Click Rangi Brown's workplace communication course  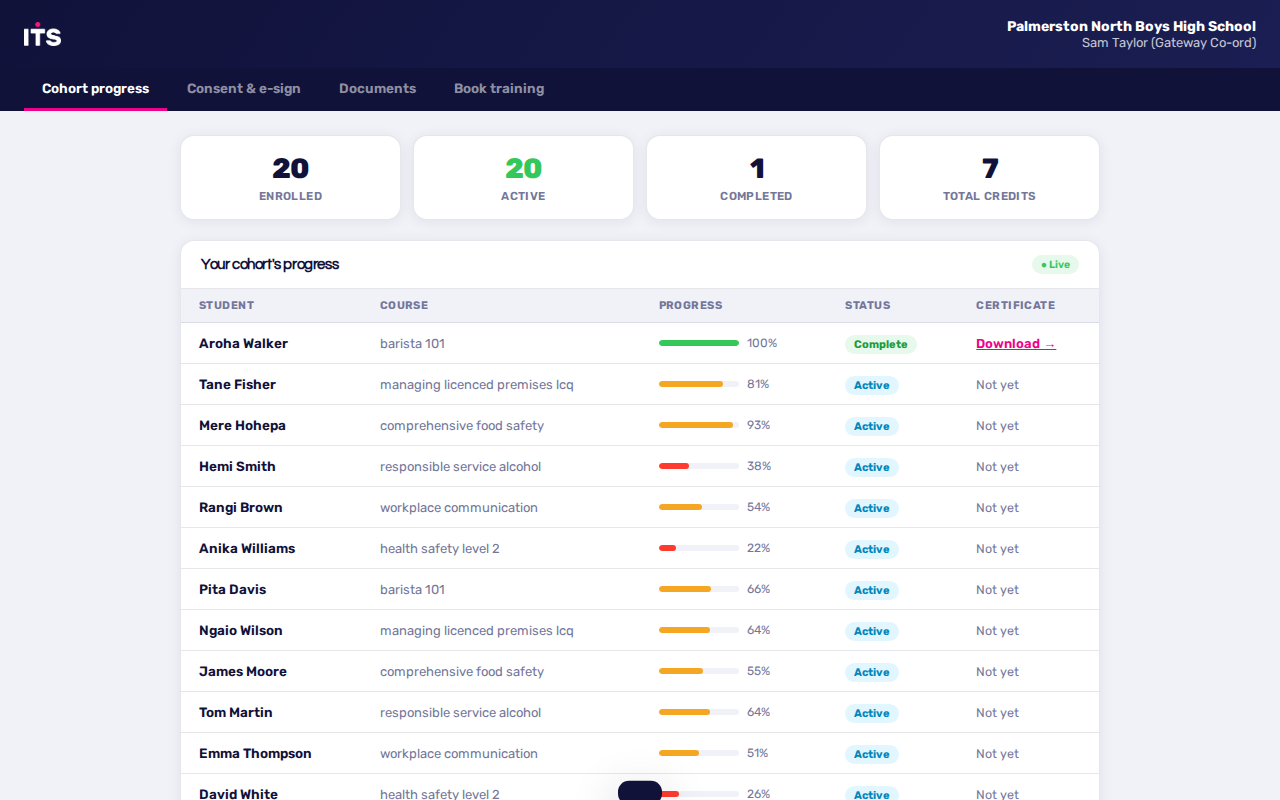pos(459,508)
